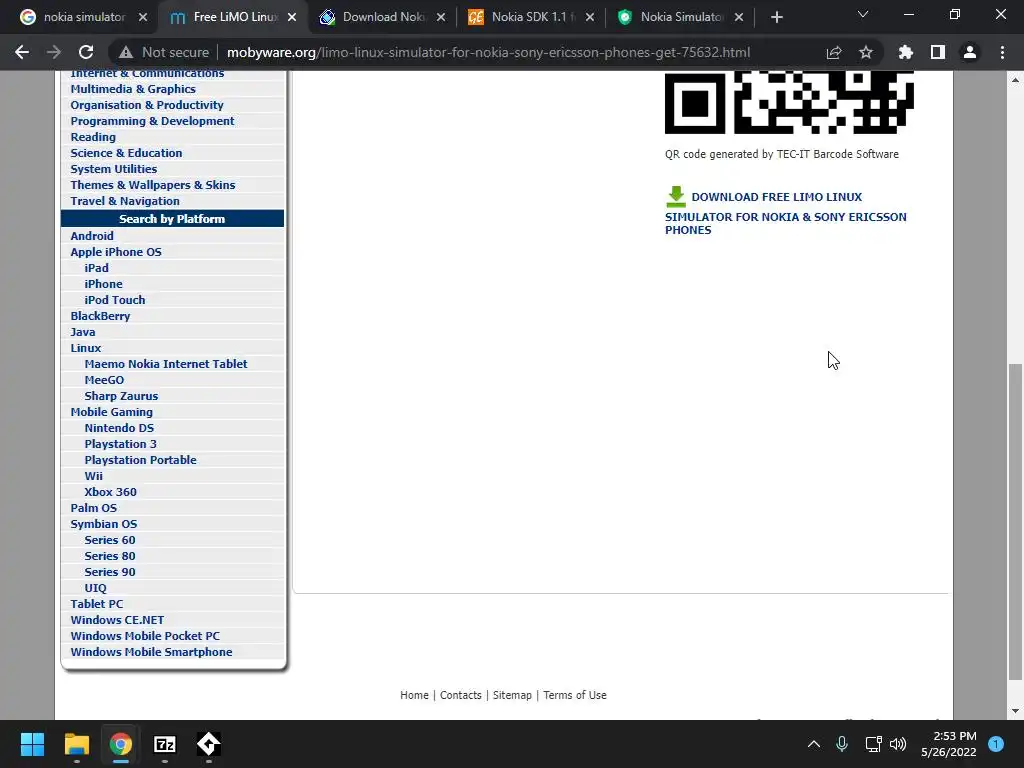Click the QR code image
Image resolution: width=1024 pixels, height=768 pixels.
pyautogui.click(x=789, y=103)
